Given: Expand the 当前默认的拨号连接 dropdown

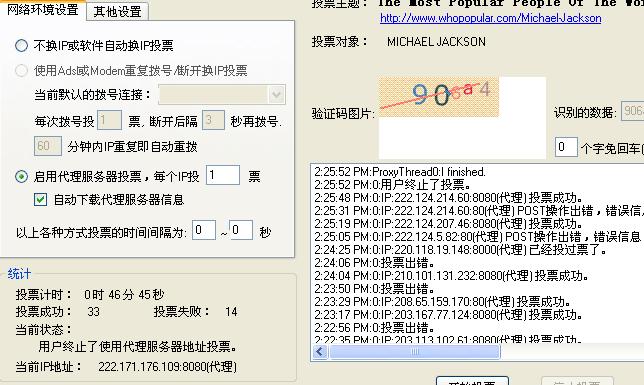Looking at the screenshot, I should tap(276, 95).
